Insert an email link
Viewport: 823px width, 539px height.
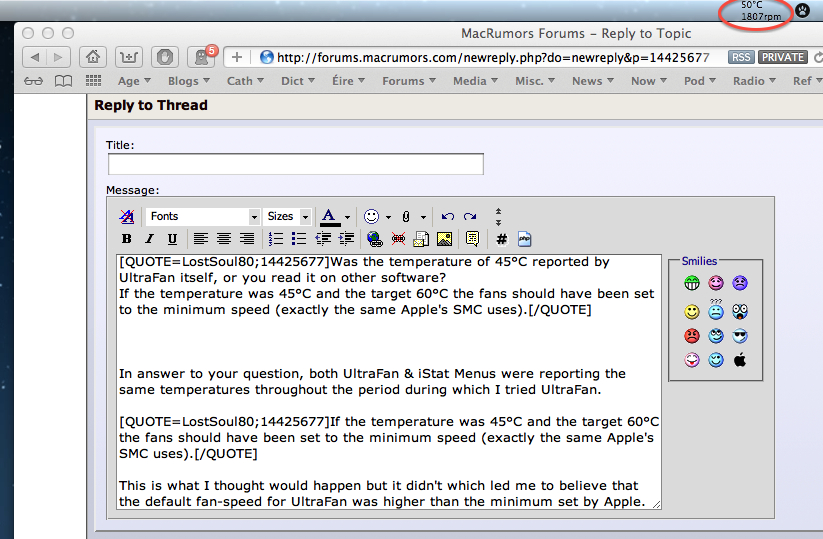pyautogui.click(x=421, y=239)
